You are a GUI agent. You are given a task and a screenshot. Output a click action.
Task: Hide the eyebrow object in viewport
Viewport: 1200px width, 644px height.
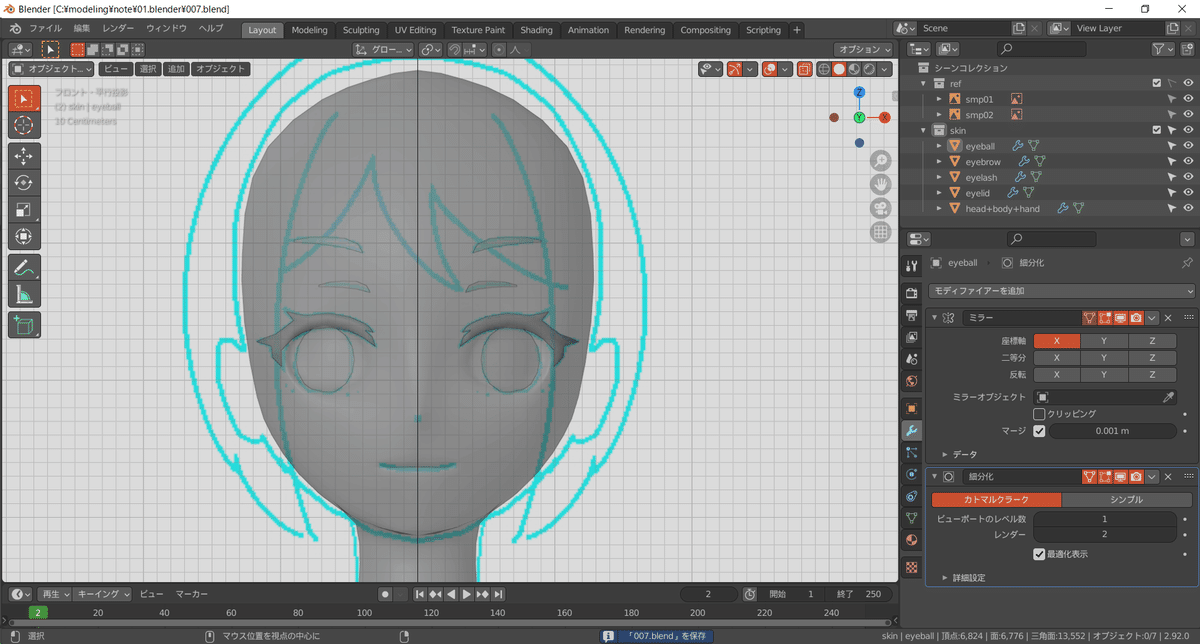(x=1188, y=162)
